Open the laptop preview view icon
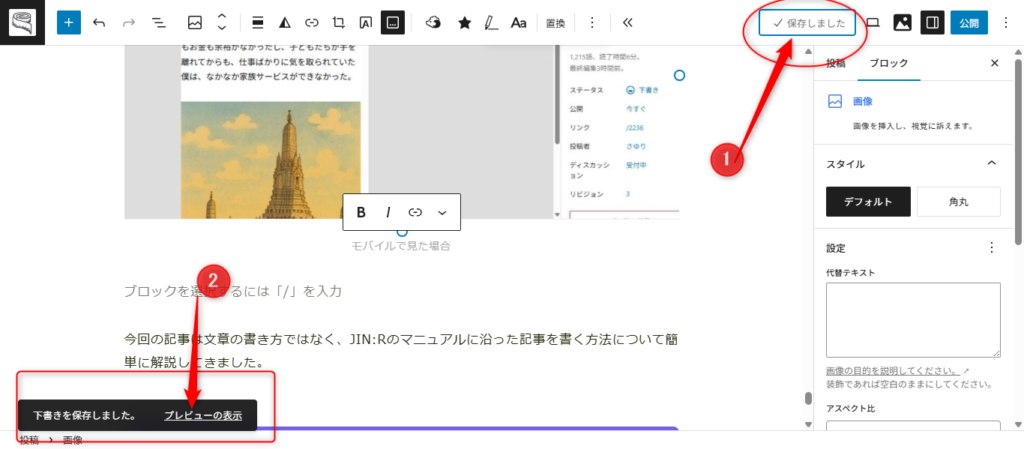The width and height of the screenshot is (1024, 449). pyautogui.click(x=872, y=23)
